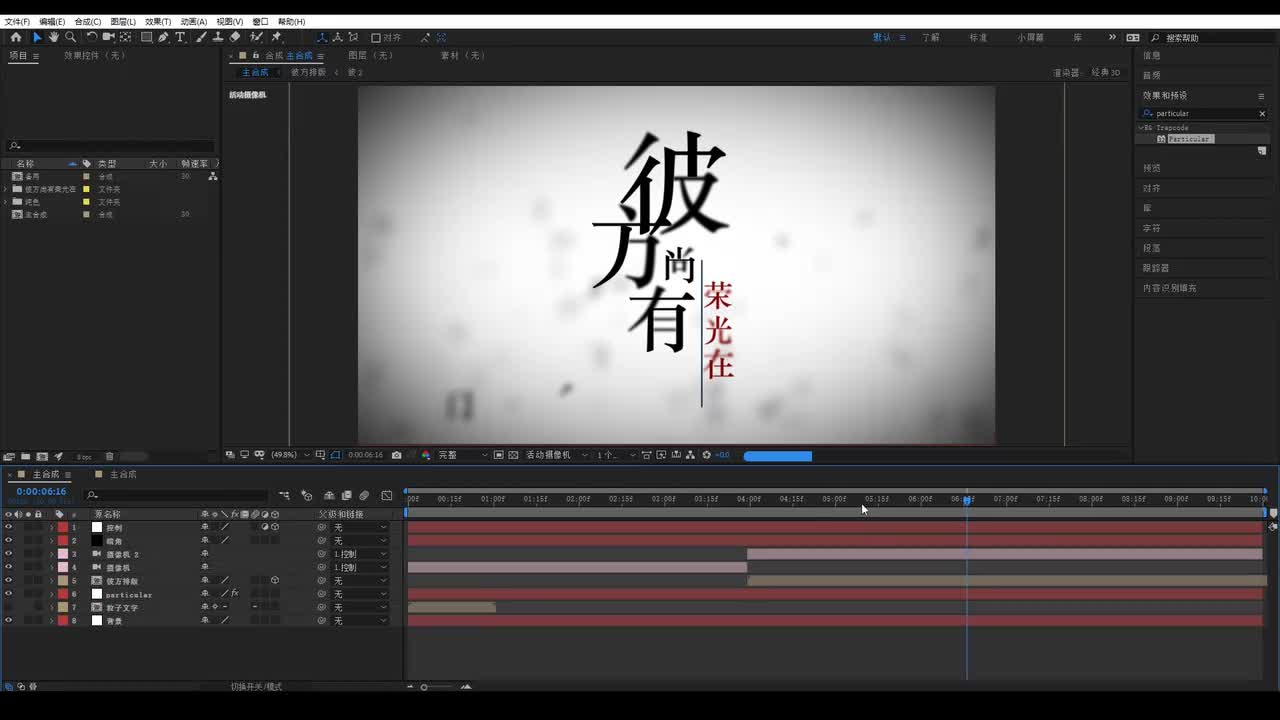The width and height of the screenshot is (1280, 720).
Task: Select the Zoom magnifier tool
Action: 71,37
